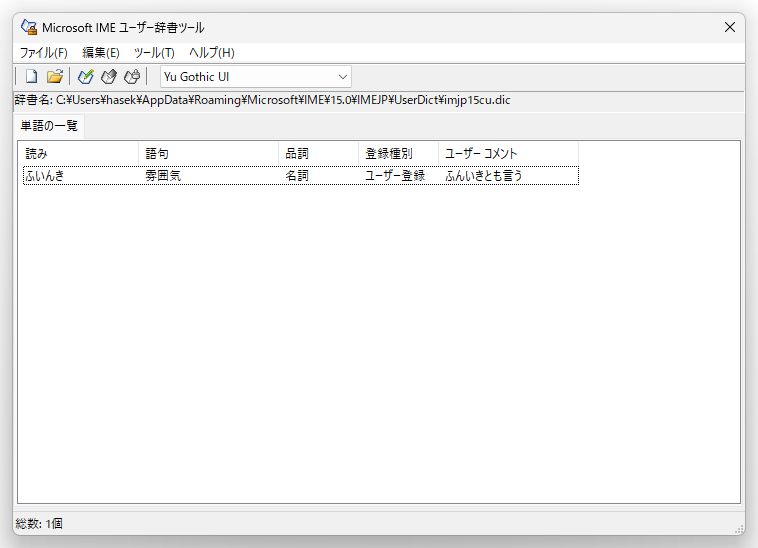Open the Yu Gothic UI font dropdown
The width and height of the screenshot is (758, 548).
coord(256,77)
